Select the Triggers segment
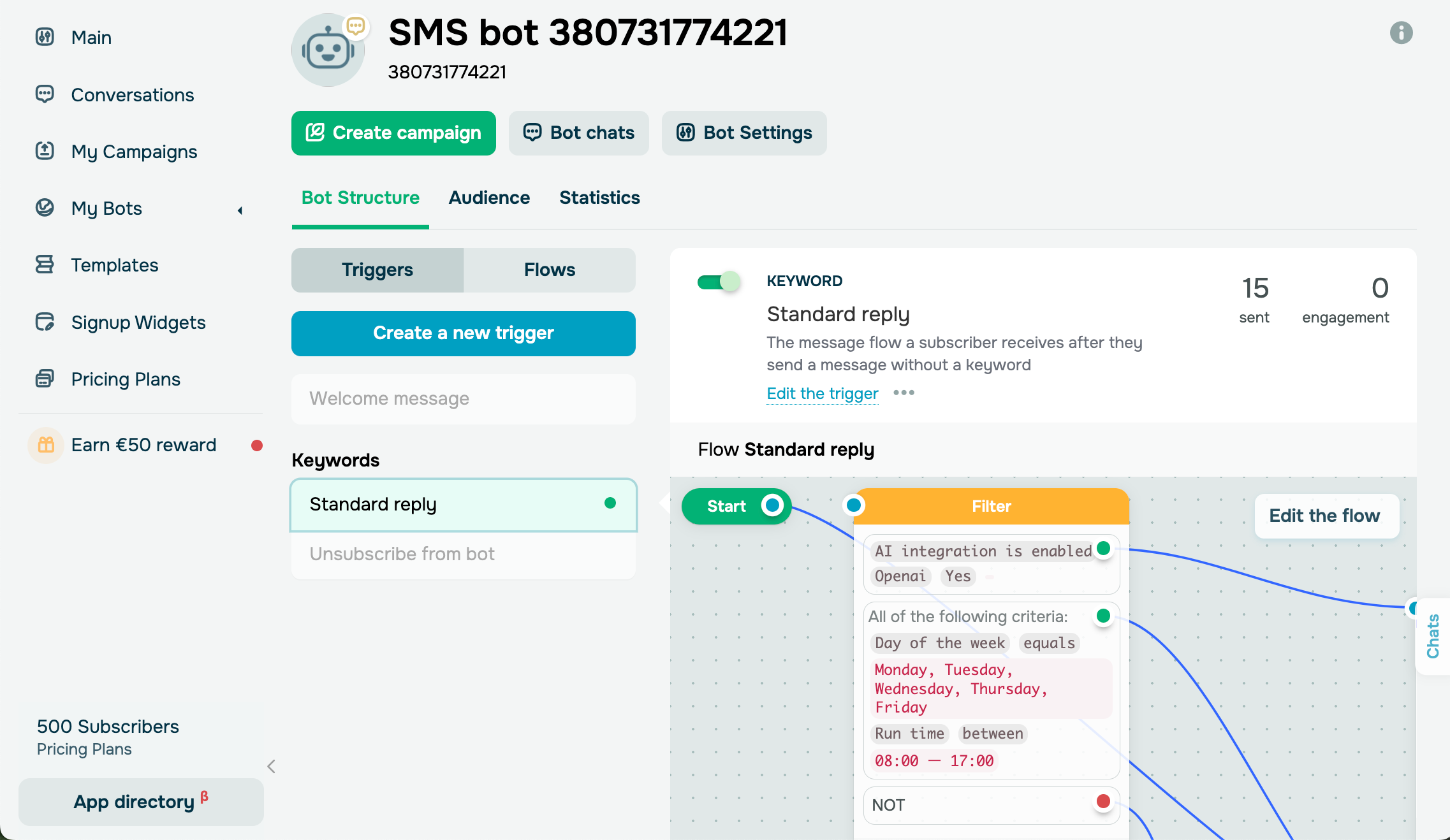This screenshot has height=840, width=1450. [x=377, y=270]
